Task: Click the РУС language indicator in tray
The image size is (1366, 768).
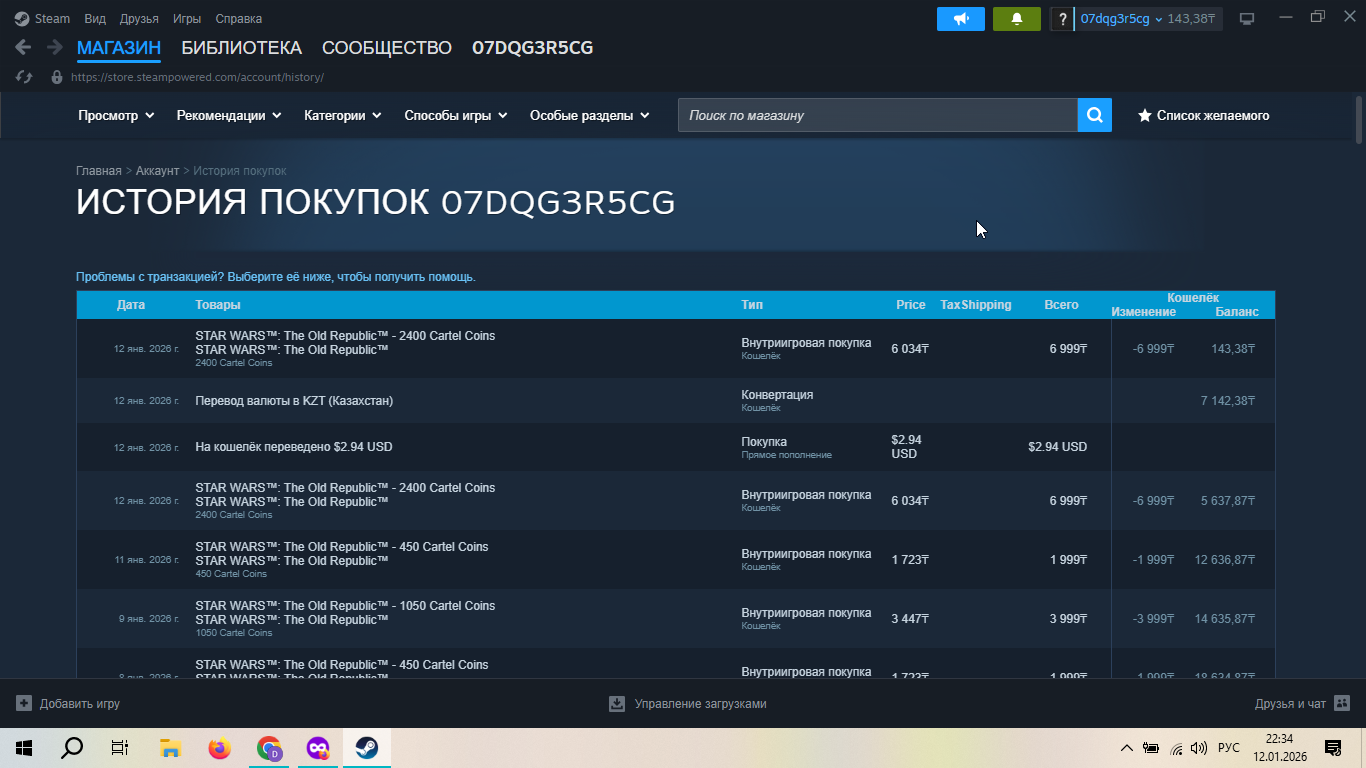Action: point(1229,748)
